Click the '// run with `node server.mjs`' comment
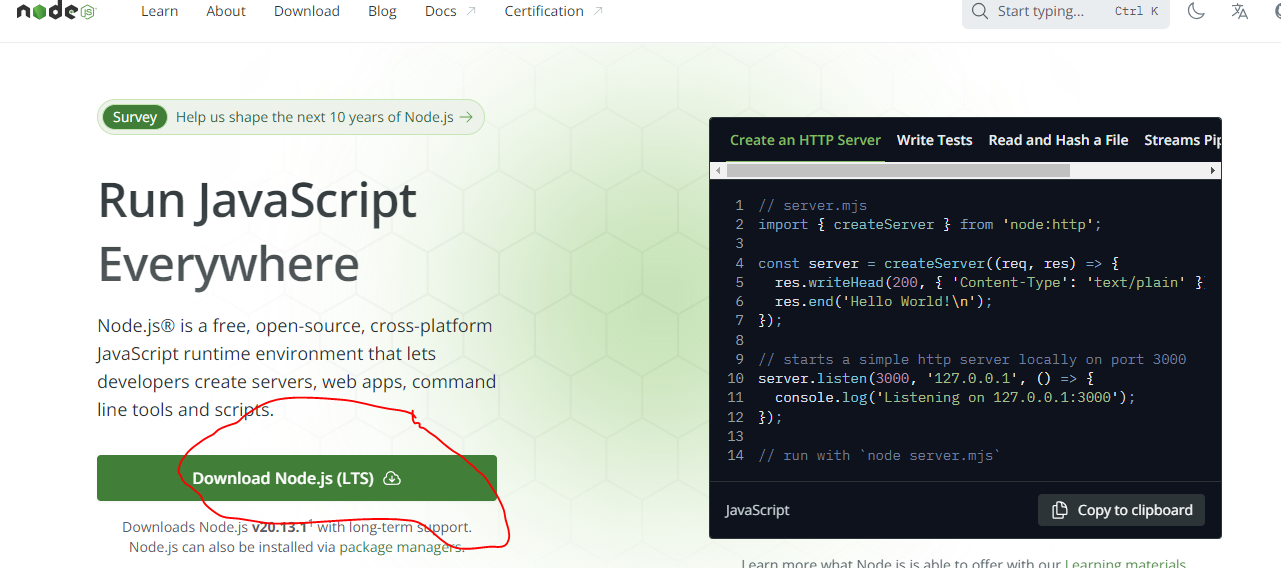This screenshot has height=568, width=1281. tap(879, 455)
